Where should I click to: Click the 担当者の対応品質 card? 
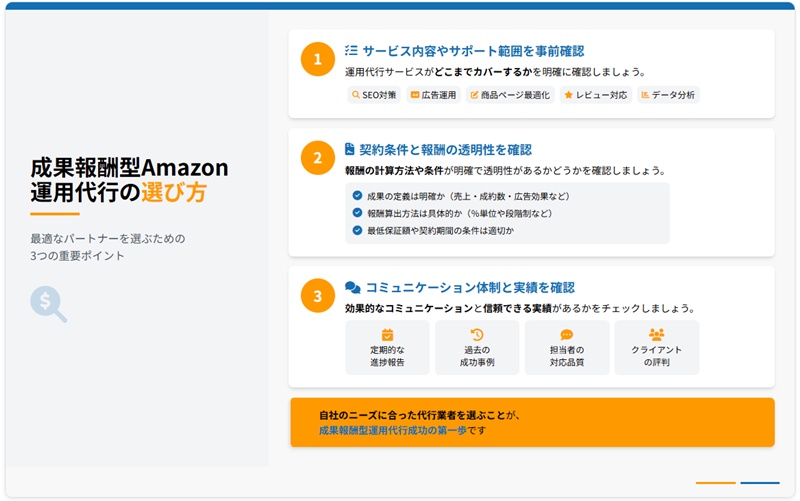(x=567, y=347)
